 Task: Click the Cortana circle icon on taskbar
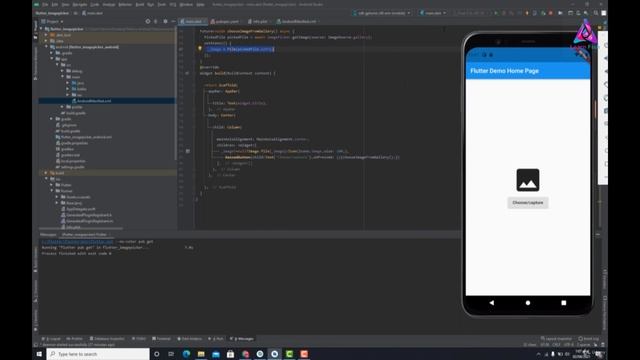(157, 354)
